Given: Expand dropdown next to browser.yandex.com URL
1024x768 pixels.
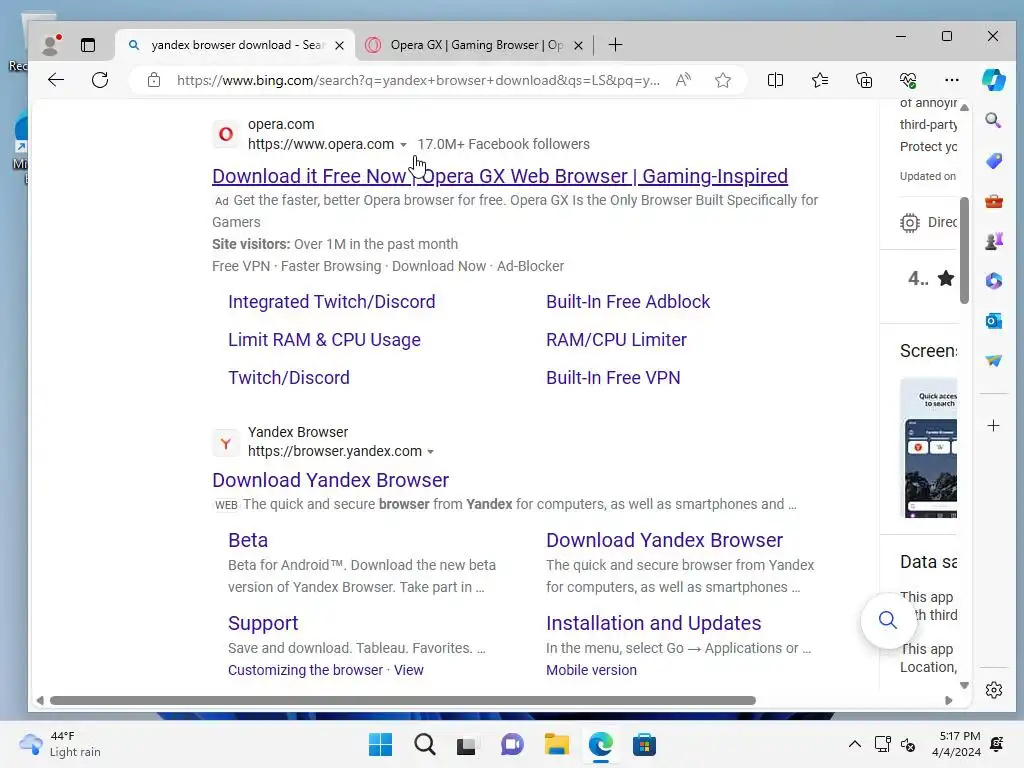Looking at the screenshot, I should pos(430,451).
